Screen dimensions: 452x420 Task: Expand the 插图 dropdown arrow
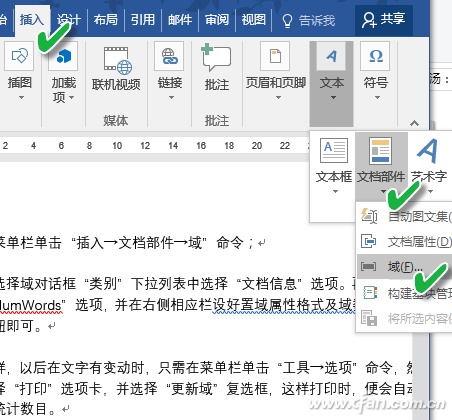point(21,97)
